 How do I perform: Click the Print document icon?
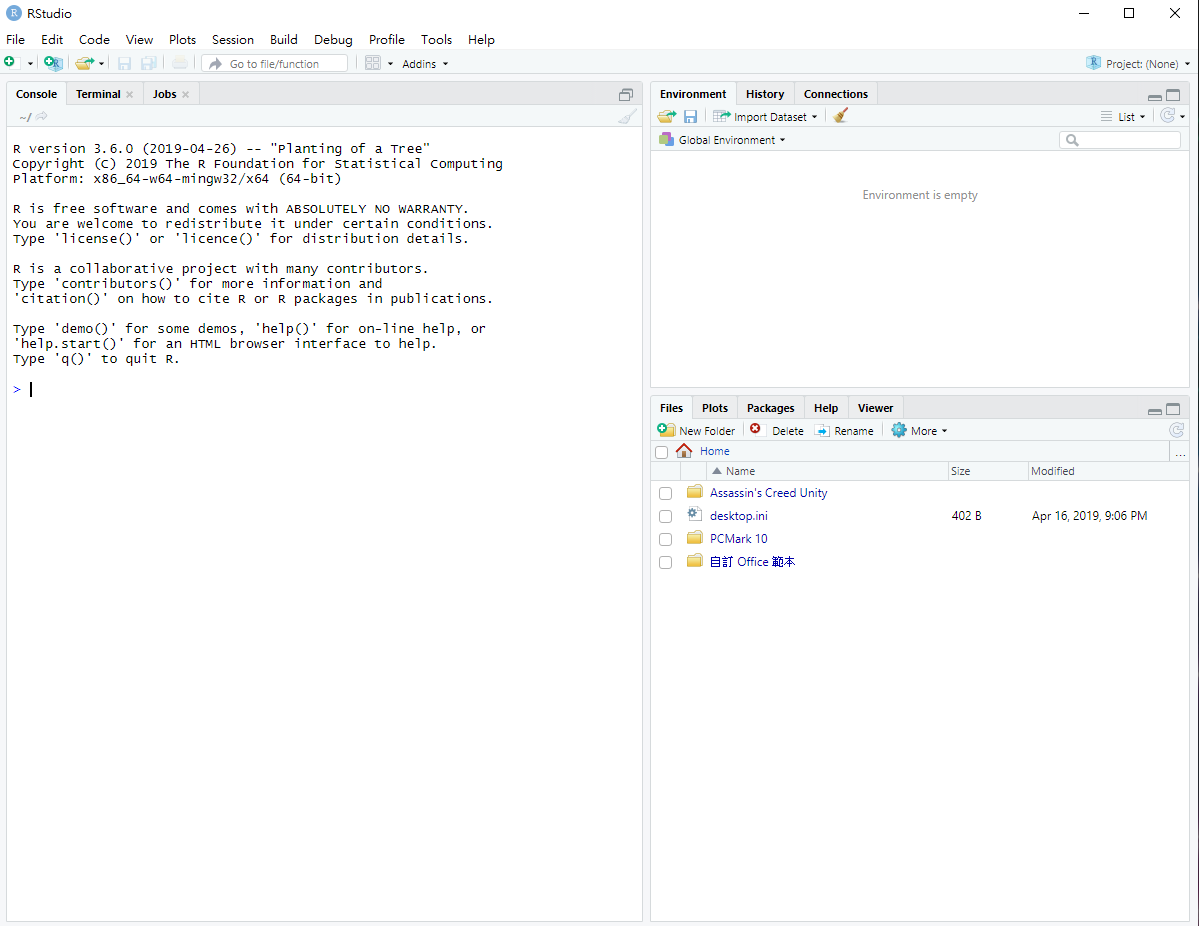point(180,63)
